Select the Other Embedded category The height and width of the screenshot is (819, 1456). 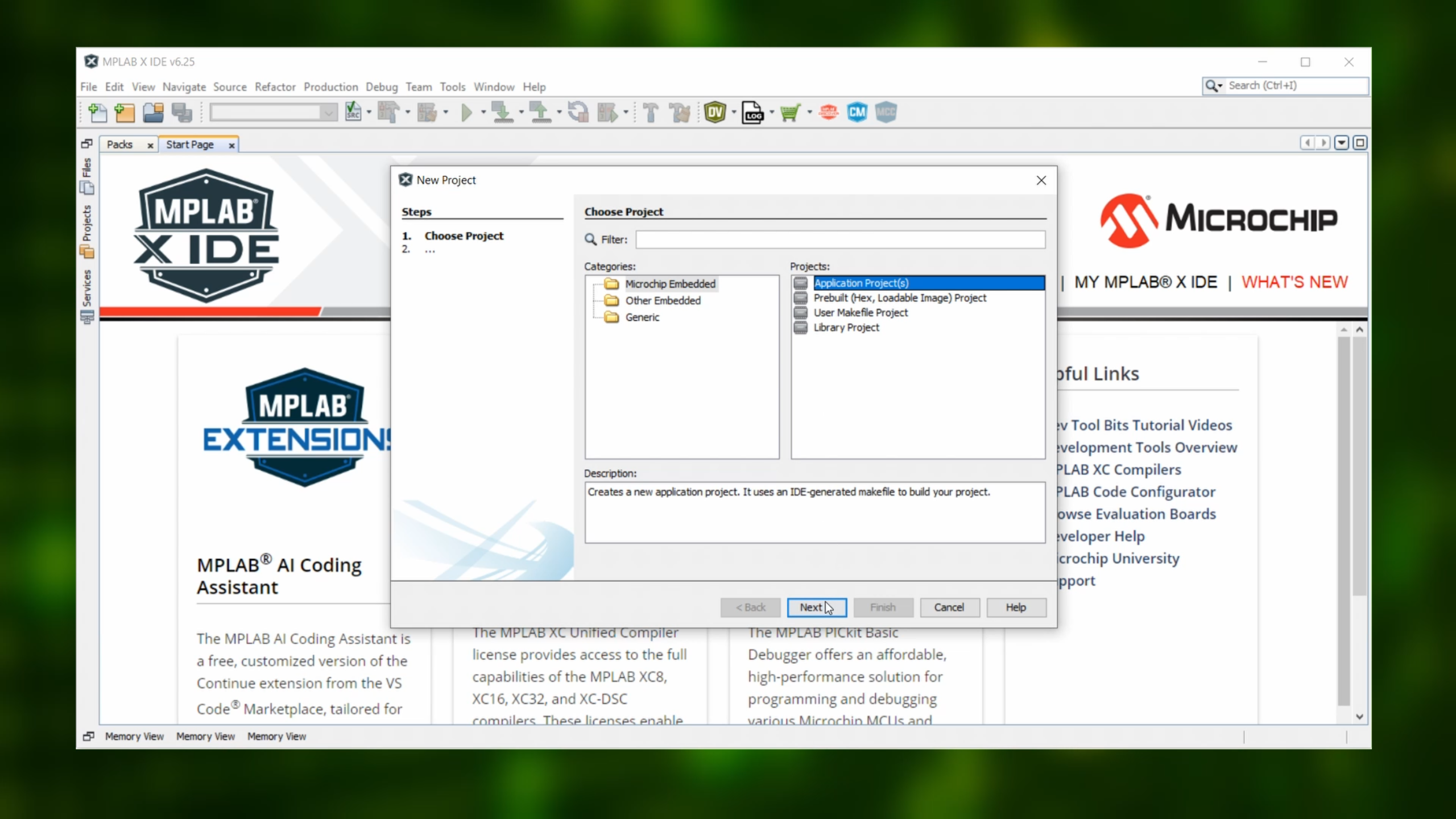coord(663,300)
